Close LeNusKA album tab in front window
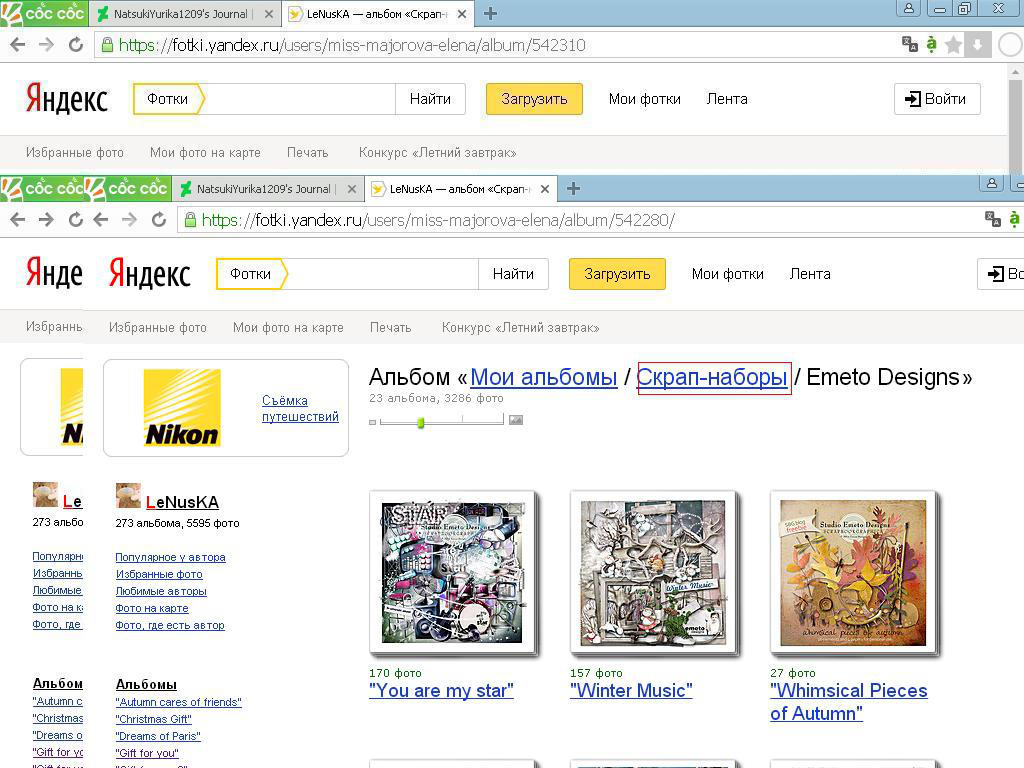Screen dimensions: 1024x768 coord(545,189)
